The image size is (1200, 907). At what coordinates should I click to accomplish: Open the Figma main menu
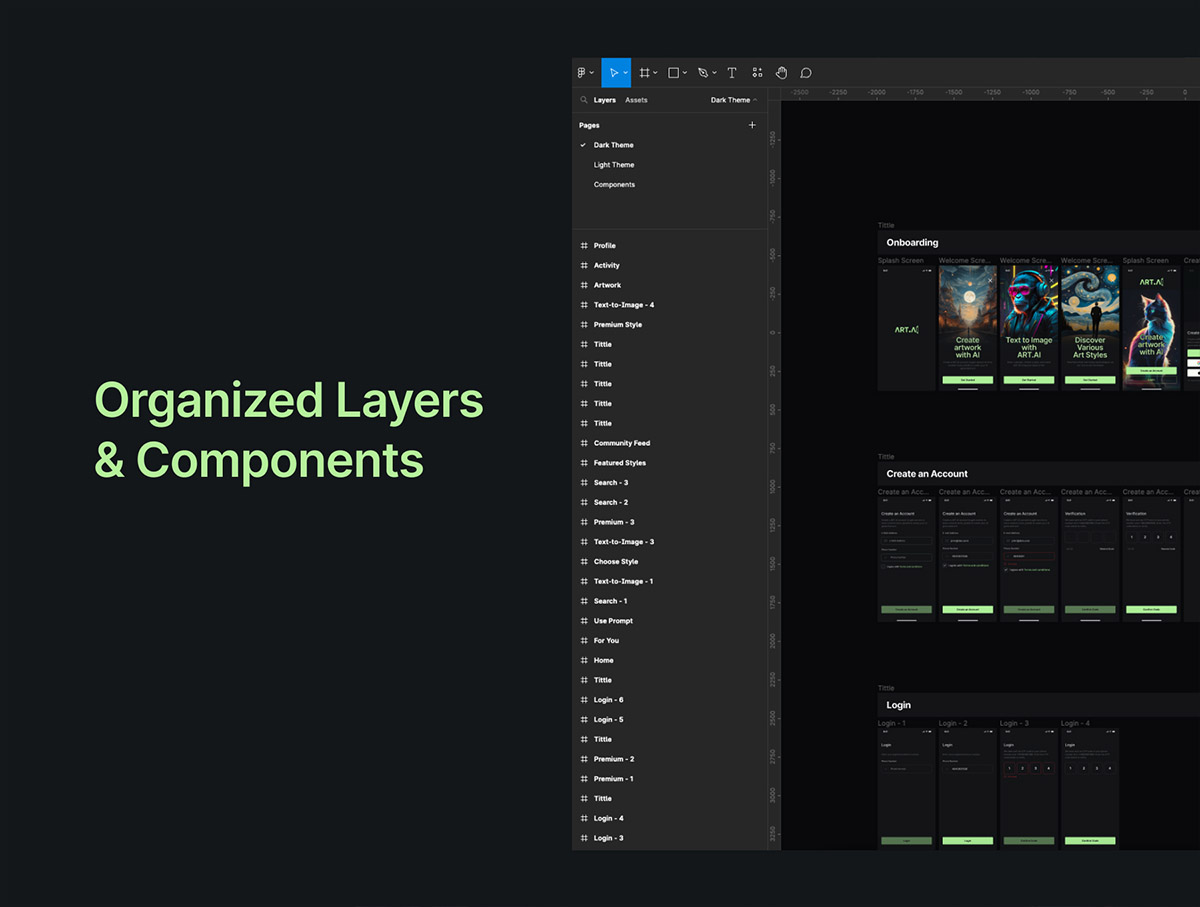click(x=582, y=73)
